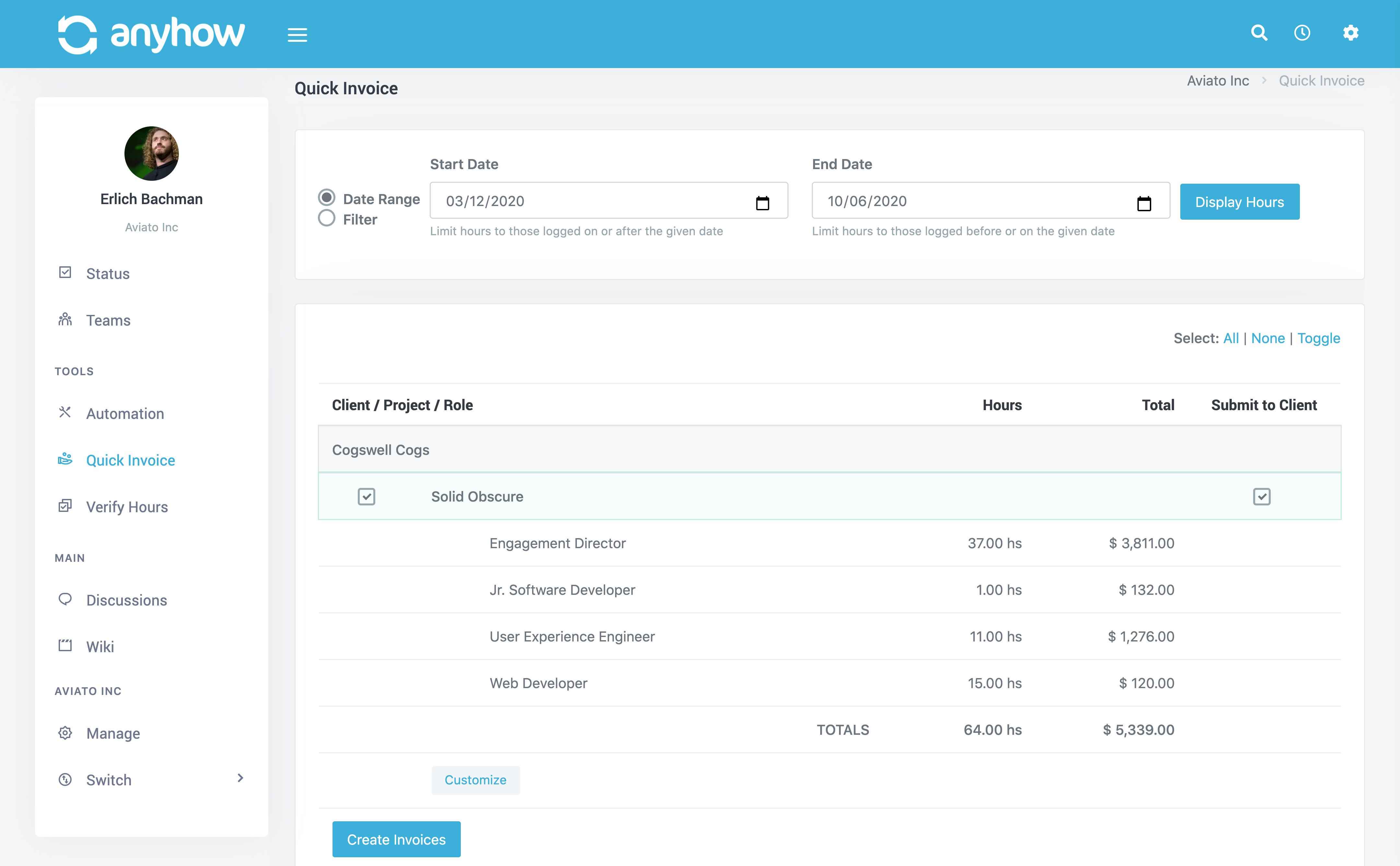Enable Submit to Client for Solid Obscure
Image resolution: width=1400 pixels, height=866 pixels.
pyautogui.click(x=1262, y=496)
